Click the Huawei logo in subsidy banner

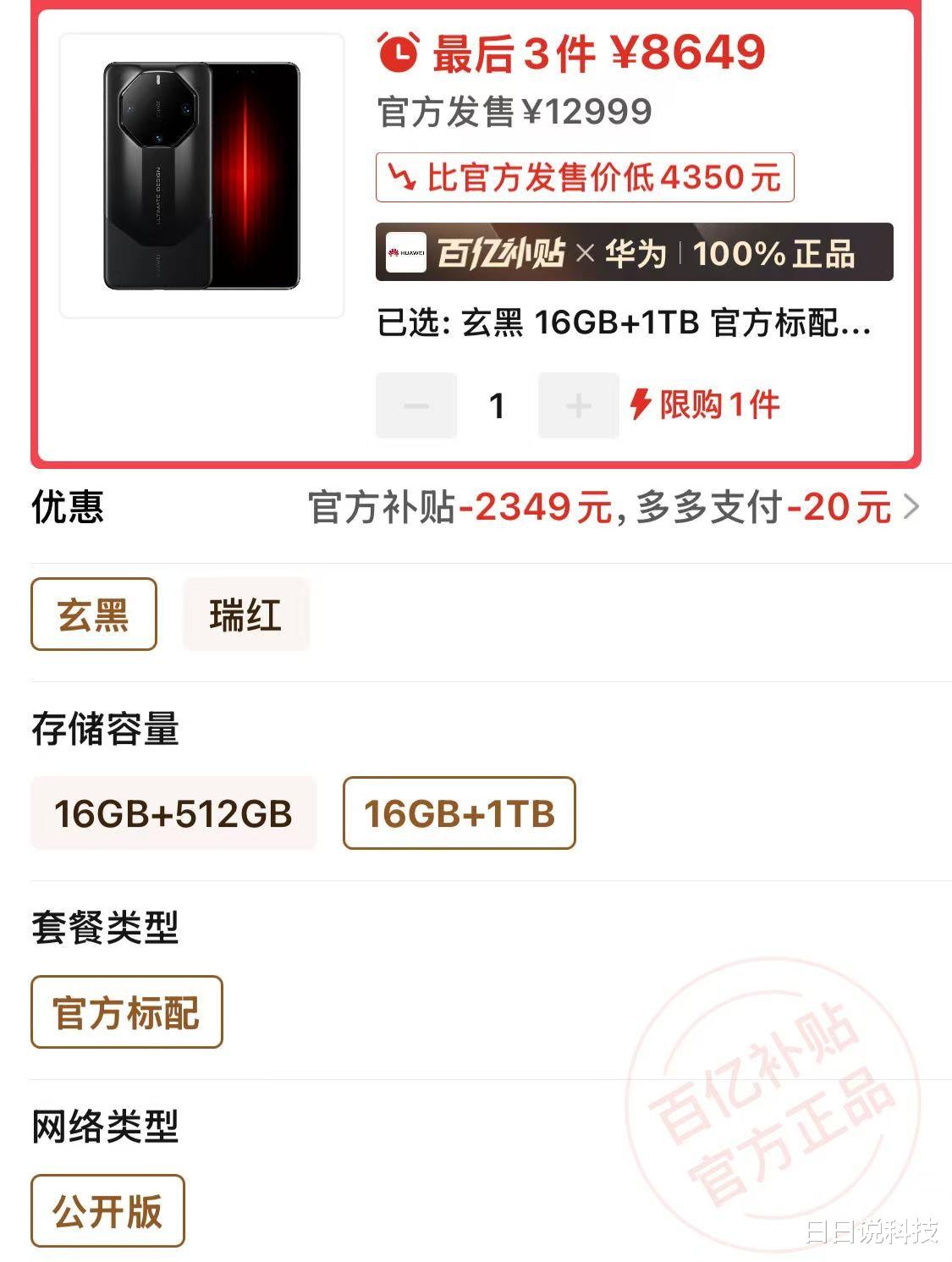click(406, 252)
